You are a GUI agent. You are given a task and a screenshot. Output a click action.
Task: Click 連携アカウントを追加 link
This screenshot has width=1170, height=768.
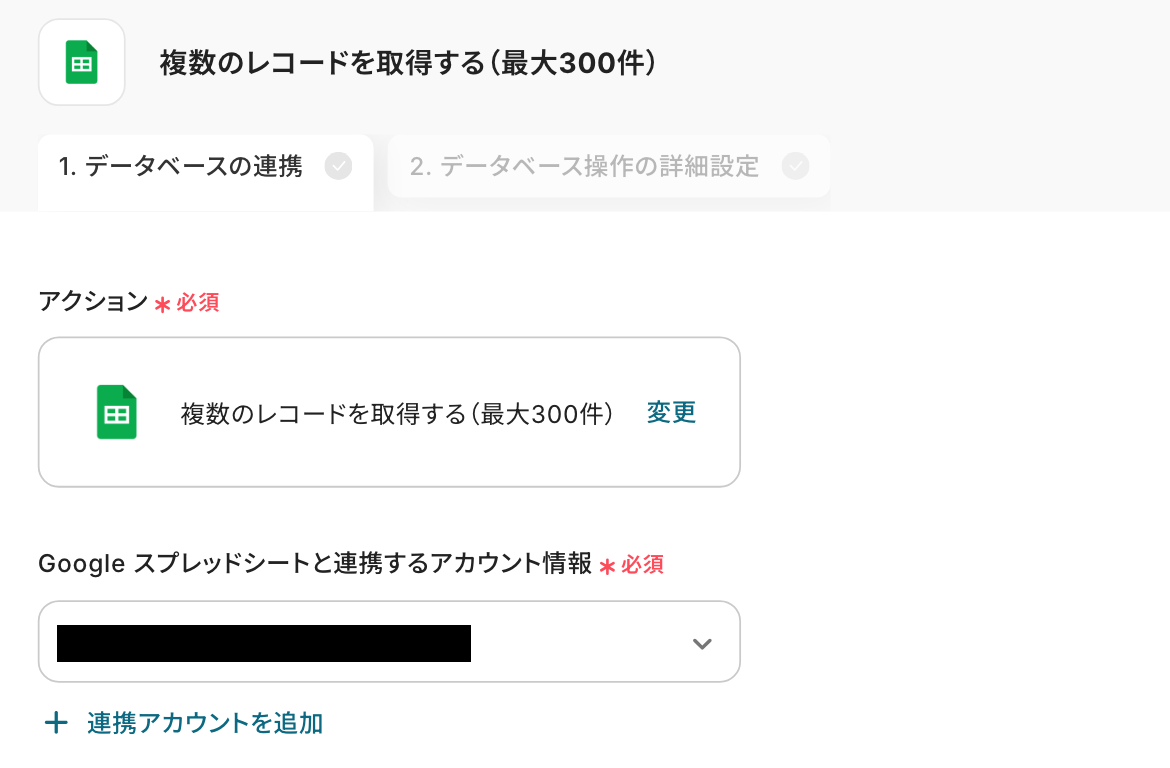pos(205,723)
